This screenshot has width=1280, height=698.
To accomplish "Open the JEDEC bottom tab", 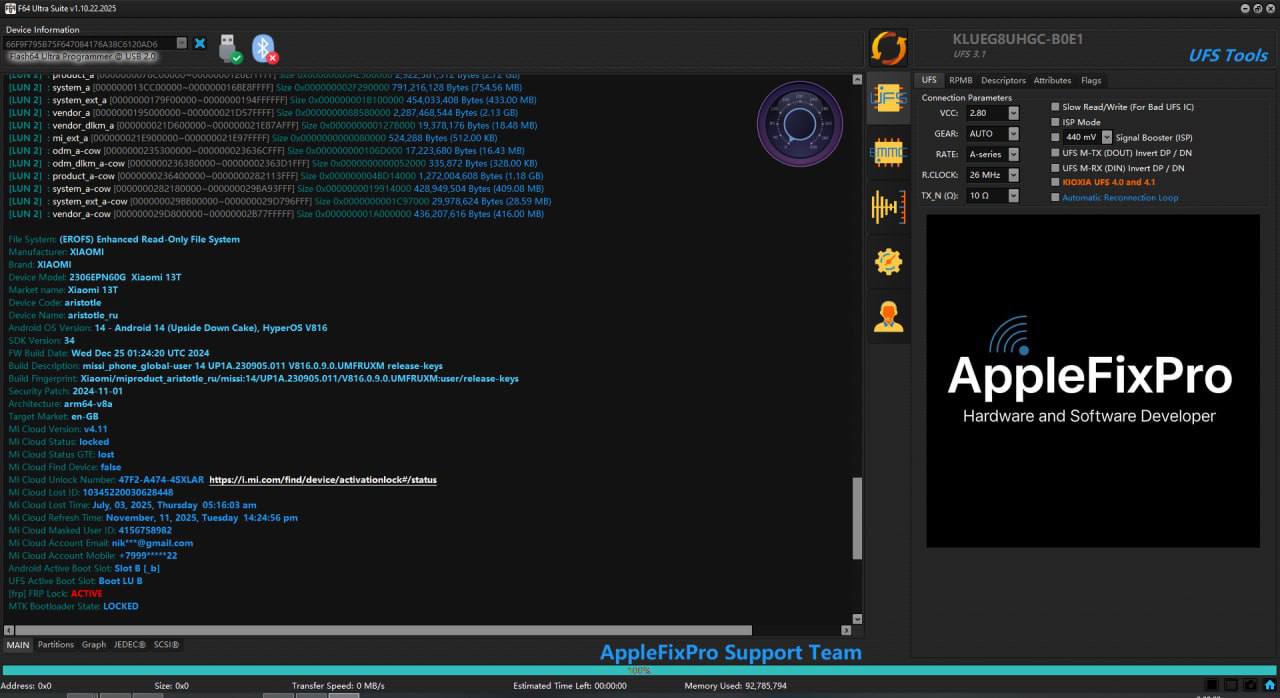I will (x=130, y=645).
